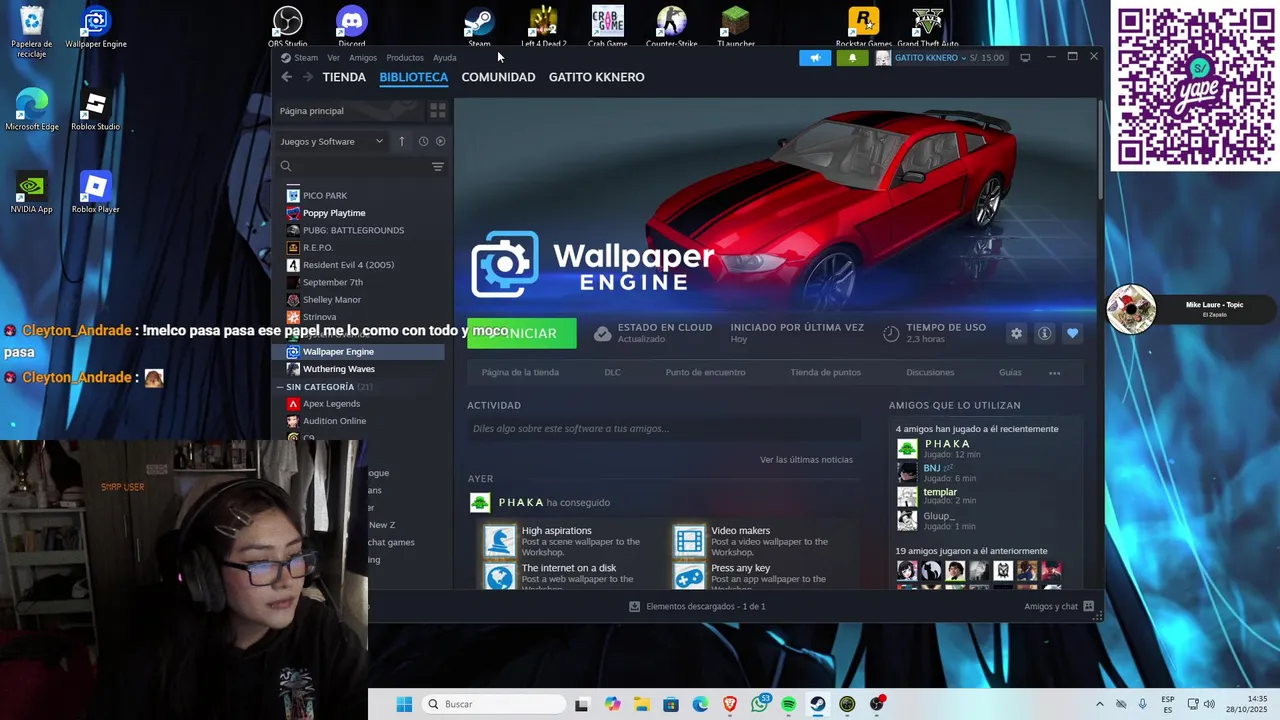Open the more options ellipsis after Guías

click(1054, 372)
